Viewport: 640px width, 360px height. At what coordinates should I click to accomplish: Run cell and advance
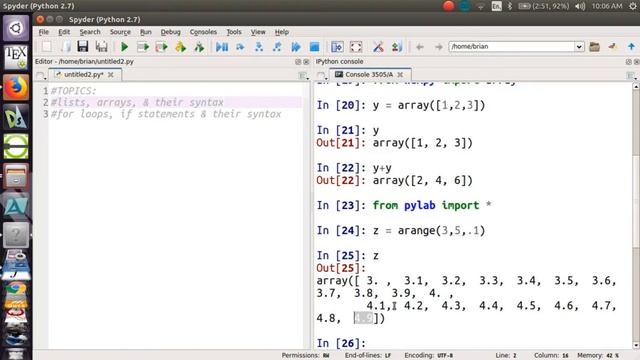162,47
